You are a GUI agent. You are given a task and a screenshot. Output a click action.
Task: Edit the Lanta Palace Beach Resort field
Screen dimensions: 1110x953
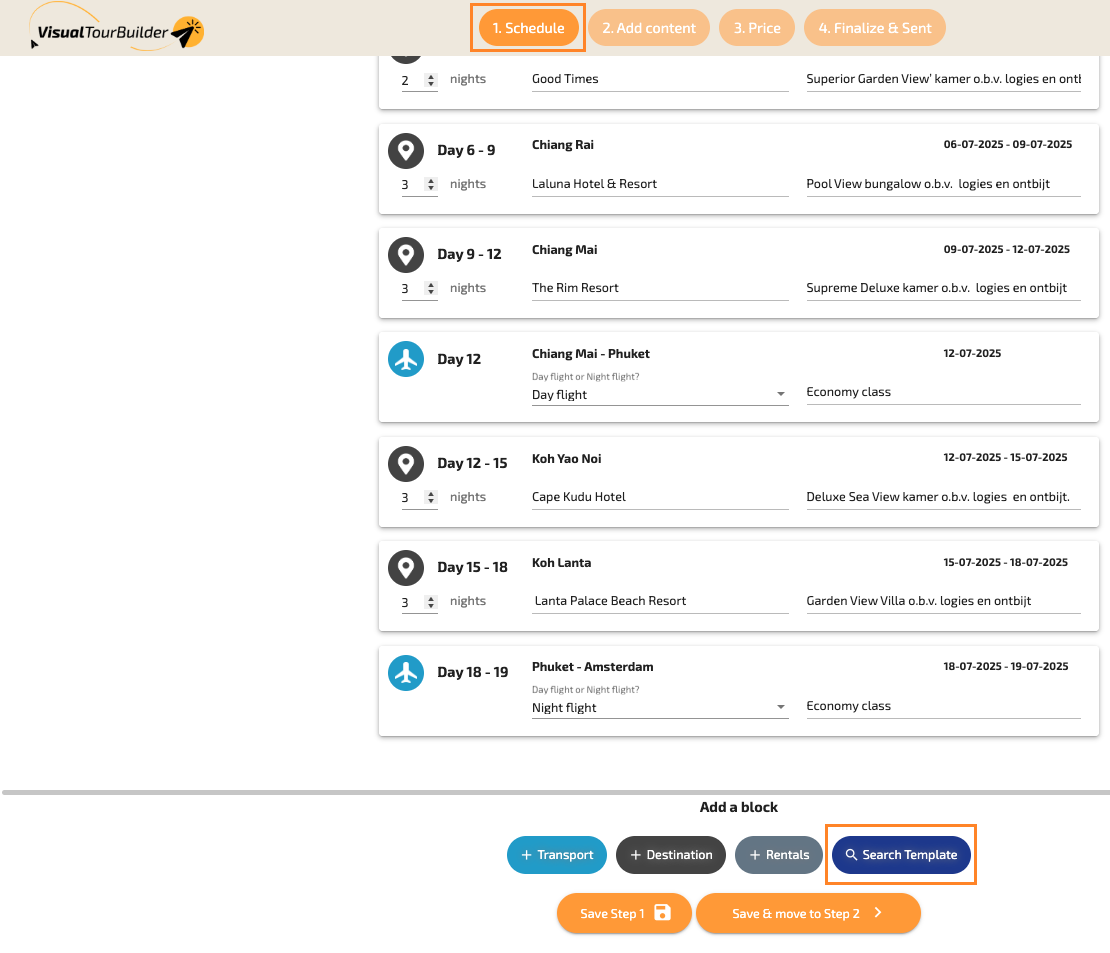pyautogui.click(x=660, y=601)
